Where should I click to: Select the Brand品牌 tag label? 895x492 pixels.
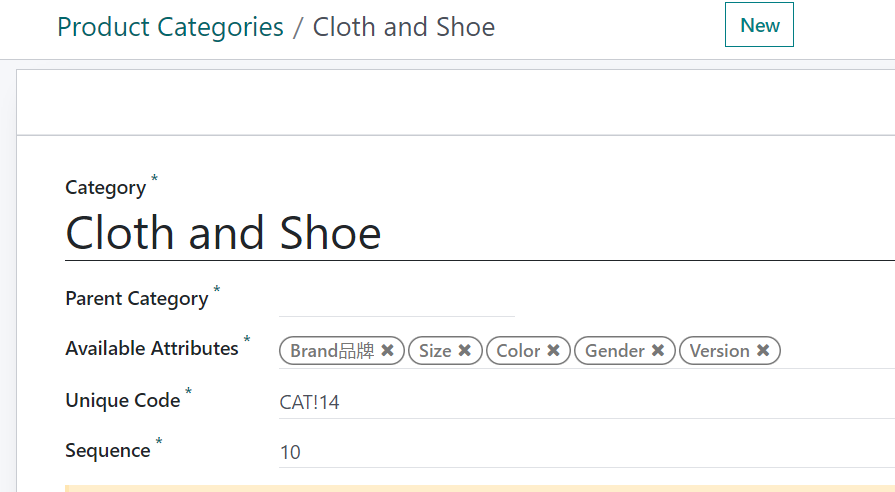[332, 351]
